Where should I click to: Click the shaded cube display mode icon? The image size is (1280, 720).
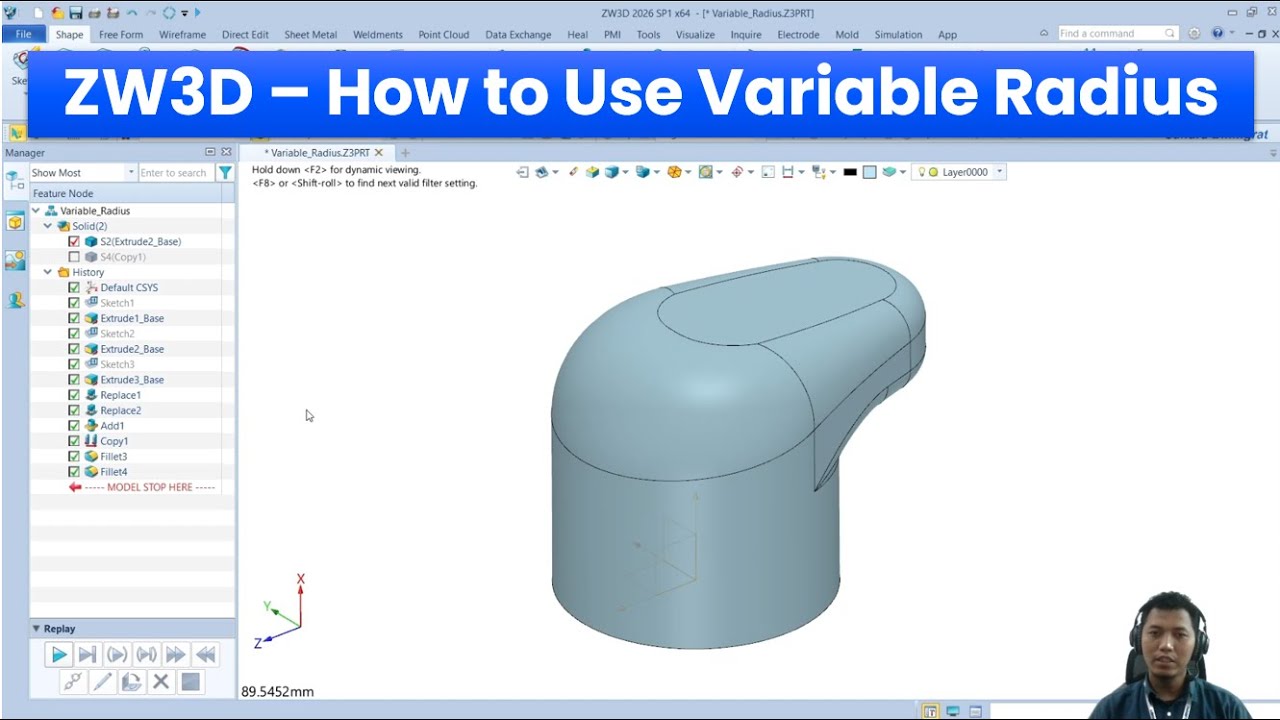(611, 172)
